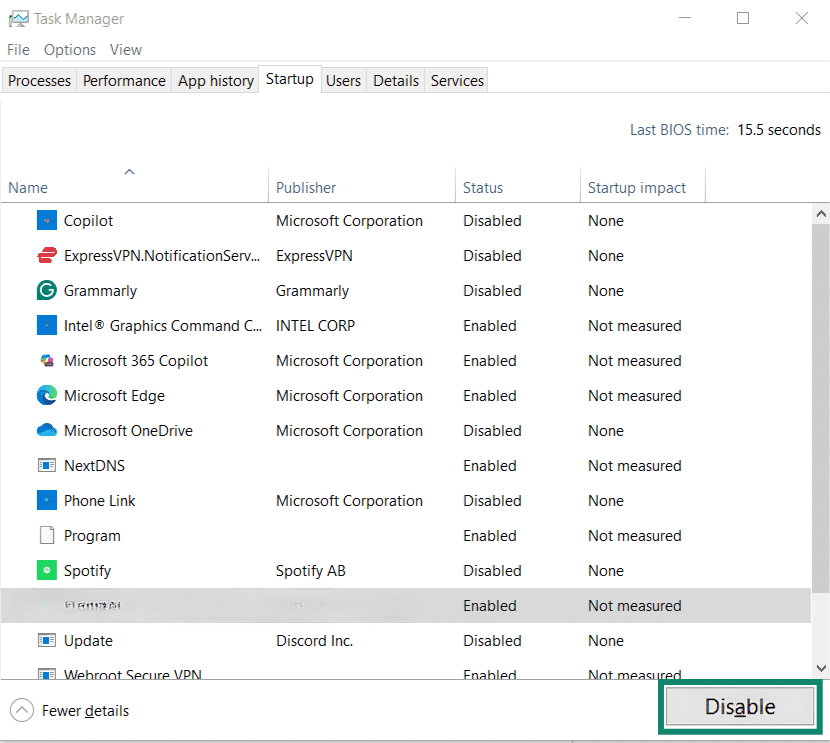The width and height of the screenshot is (830, 743).
Task: Sort entries by the Status column
Action: point(482,187)
